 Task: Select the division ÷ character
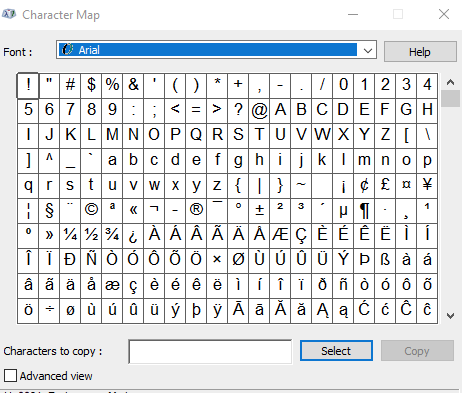[x=49, y=311]
